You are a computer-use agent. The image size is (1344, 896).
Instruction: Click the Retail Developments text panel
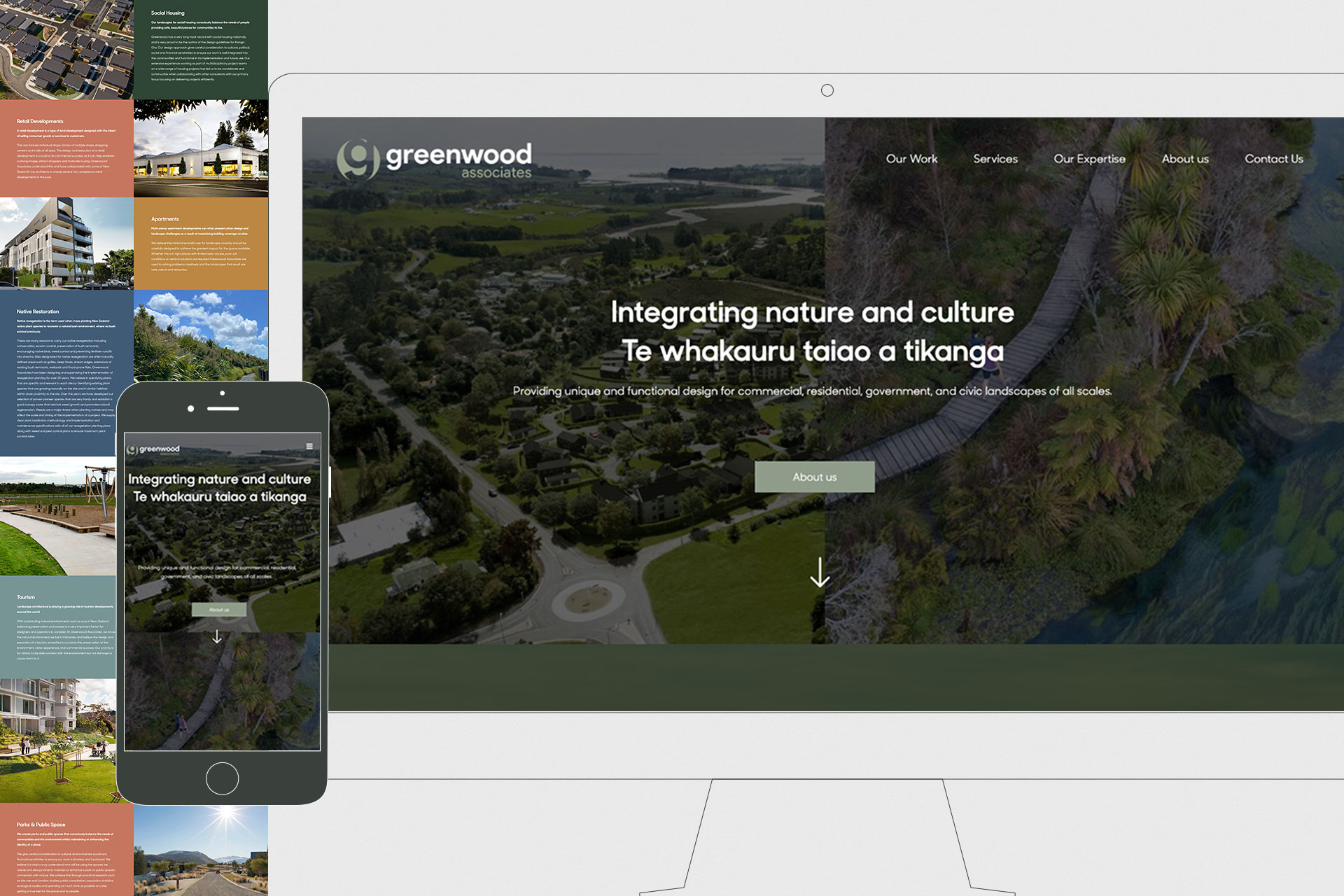coord(66,148)
